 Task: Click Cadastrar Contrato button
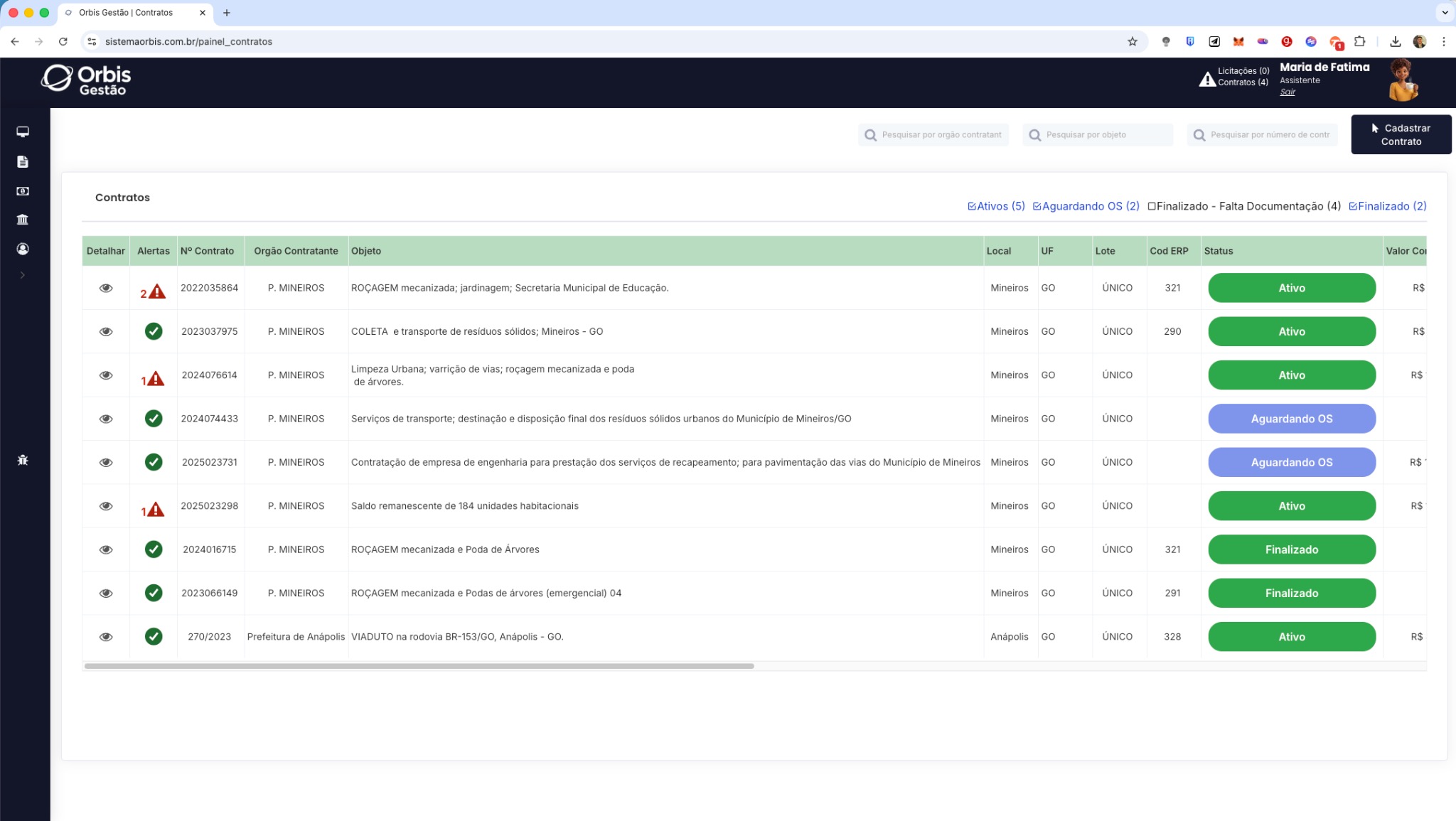1401,134
